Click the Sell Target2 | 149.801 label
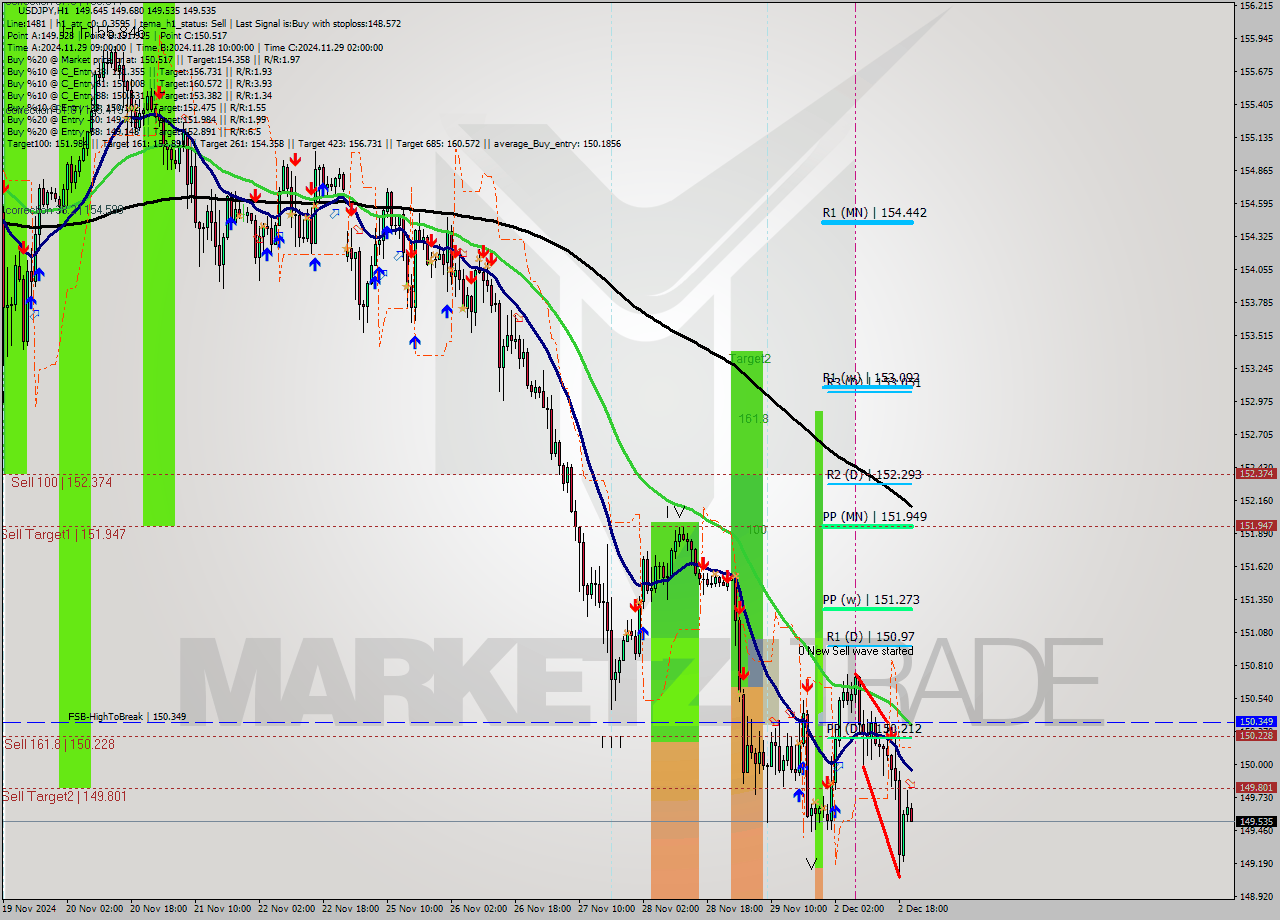Image resolution: width=1280 pixels, height=920 pixels. [x=64, y=796]
